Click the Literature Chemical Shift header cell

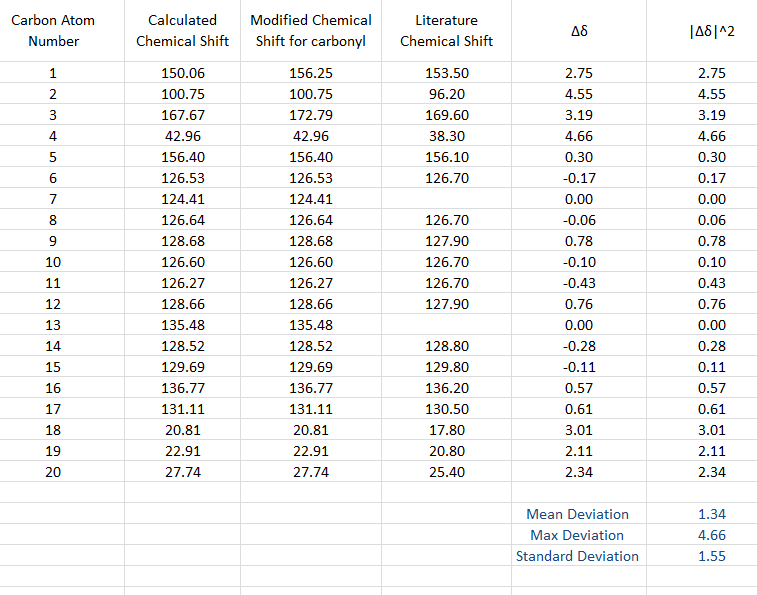click(x=446, y=31)
